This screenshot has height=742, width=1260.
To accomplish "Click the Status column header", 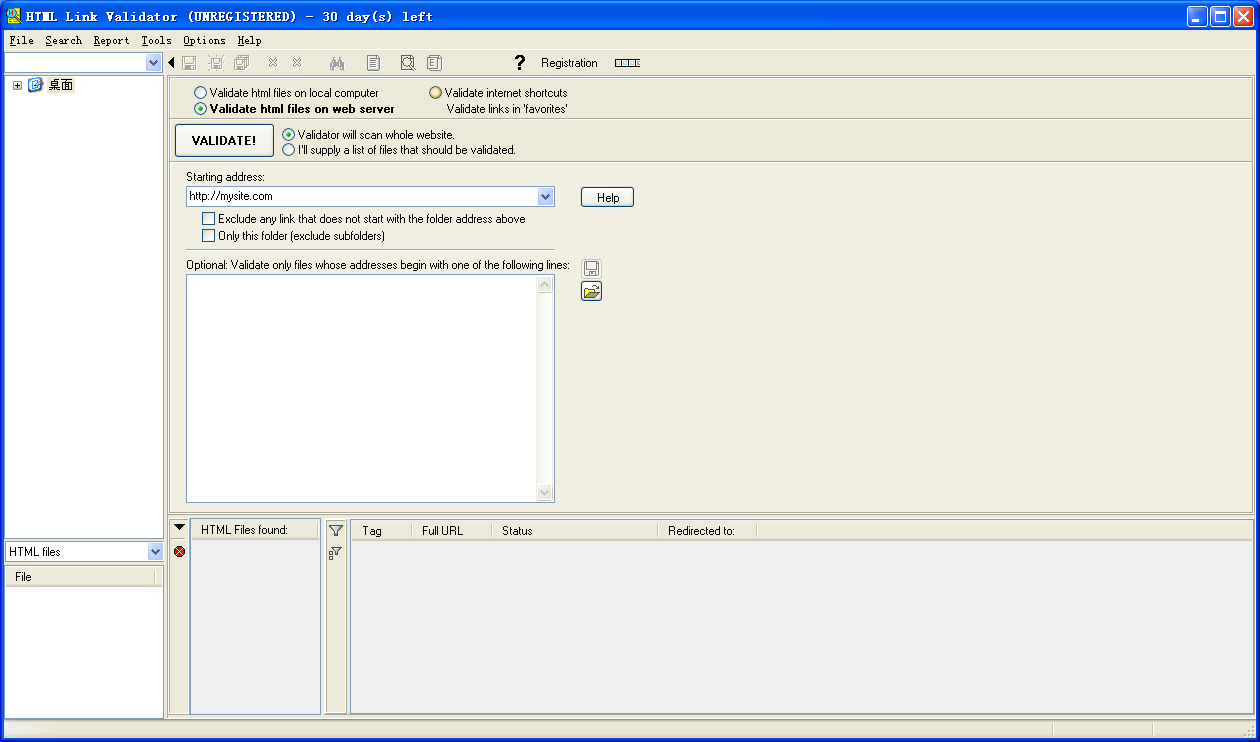I will 574,531.
